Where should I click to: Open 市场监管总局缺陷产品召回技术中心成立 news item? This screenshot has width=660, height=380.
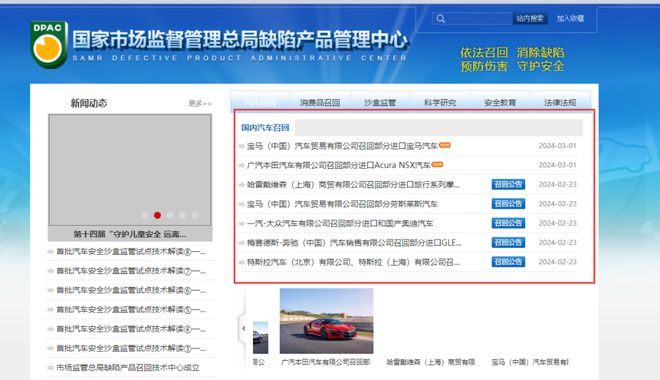(128, 367)
